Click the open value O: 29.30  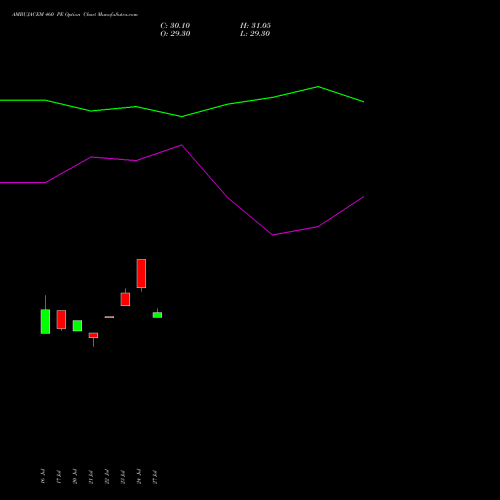[x=175, y=34]
